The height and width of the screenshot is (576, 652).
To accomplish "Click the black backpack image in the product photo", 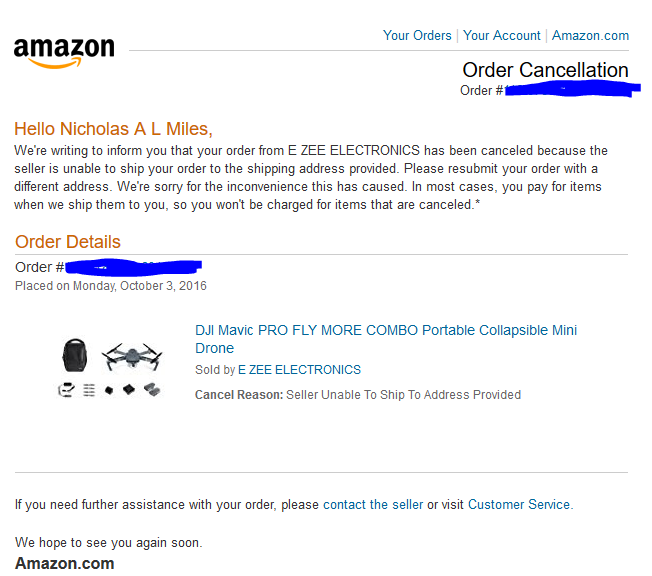I will click(76, 355).
